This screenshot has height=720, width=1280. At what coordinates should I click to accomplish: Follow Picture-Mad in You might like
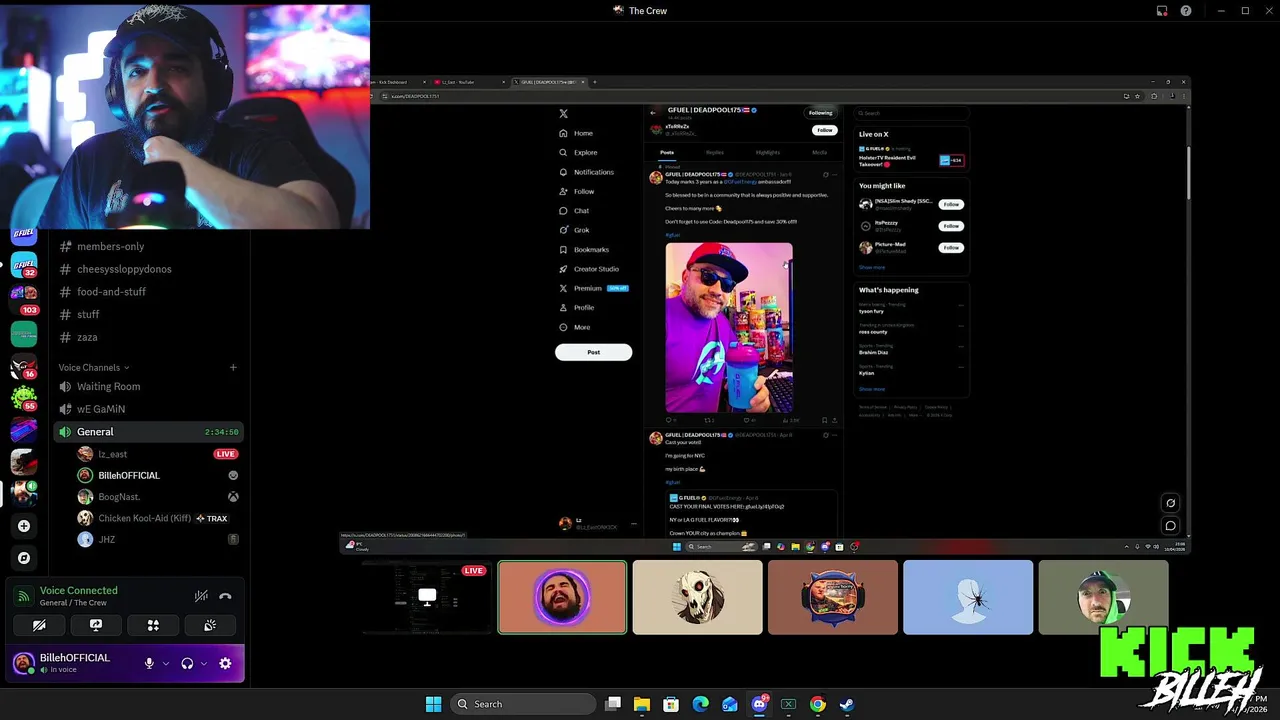[951, 248]
